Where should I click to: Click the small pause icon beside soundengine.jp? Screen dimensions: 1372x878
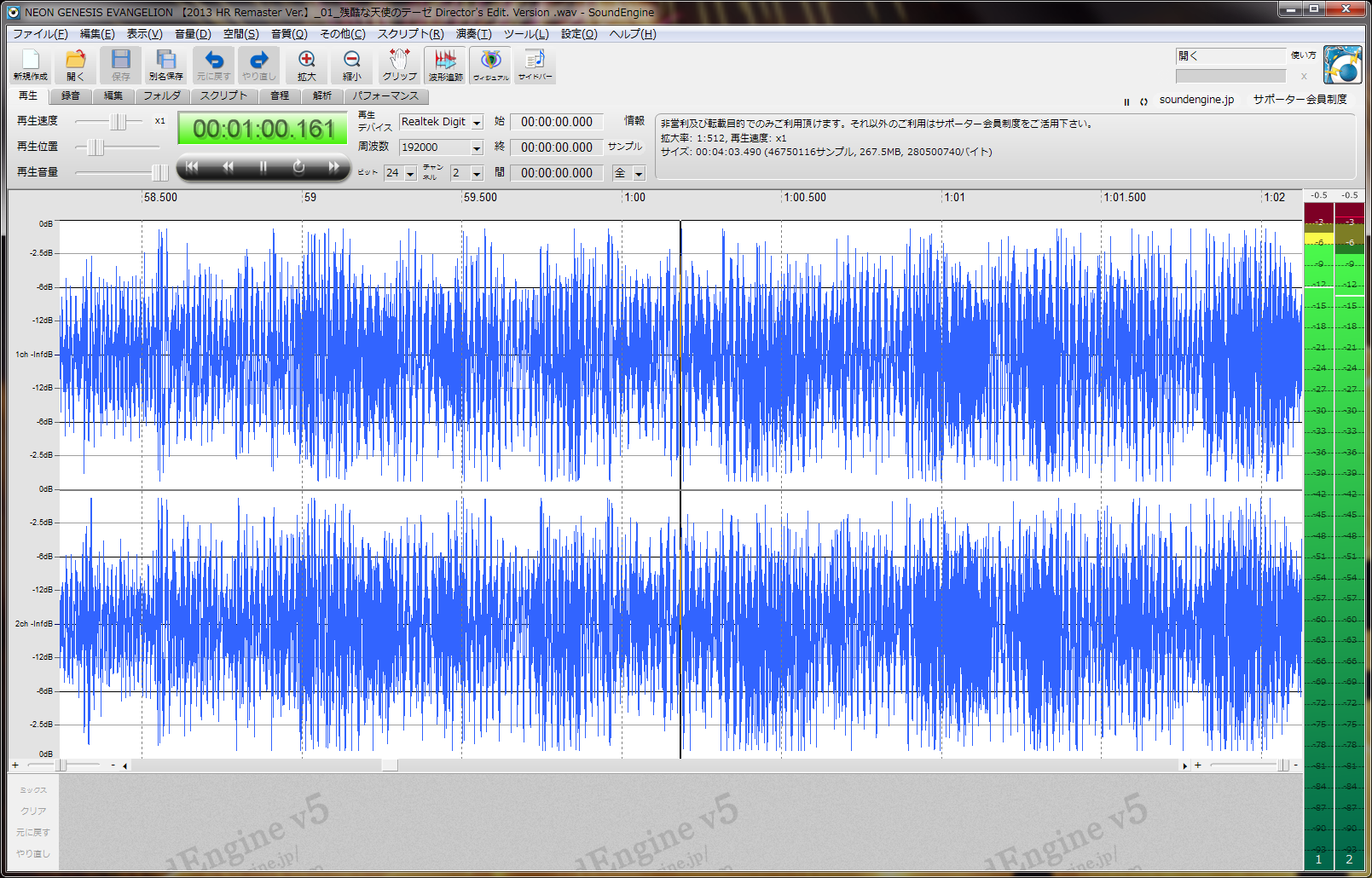click(1126, 101)
